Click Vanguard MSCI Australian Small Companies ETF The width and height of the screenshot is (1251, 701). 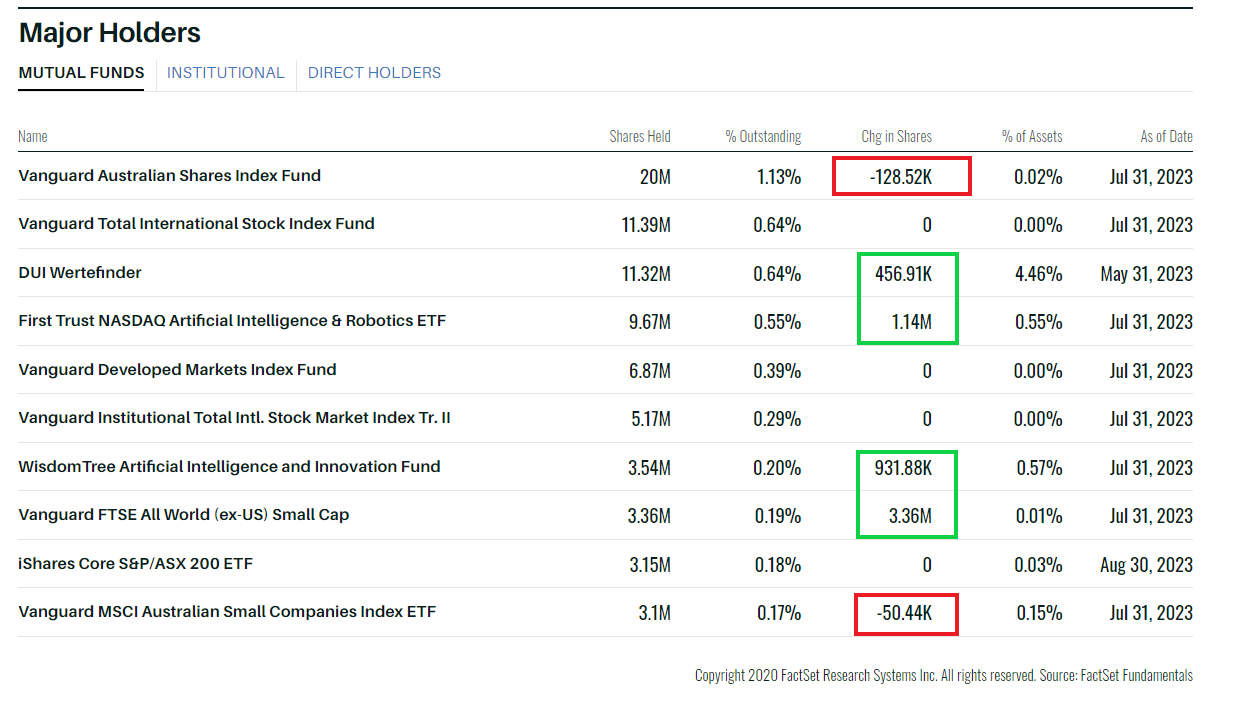coord(227,612)
